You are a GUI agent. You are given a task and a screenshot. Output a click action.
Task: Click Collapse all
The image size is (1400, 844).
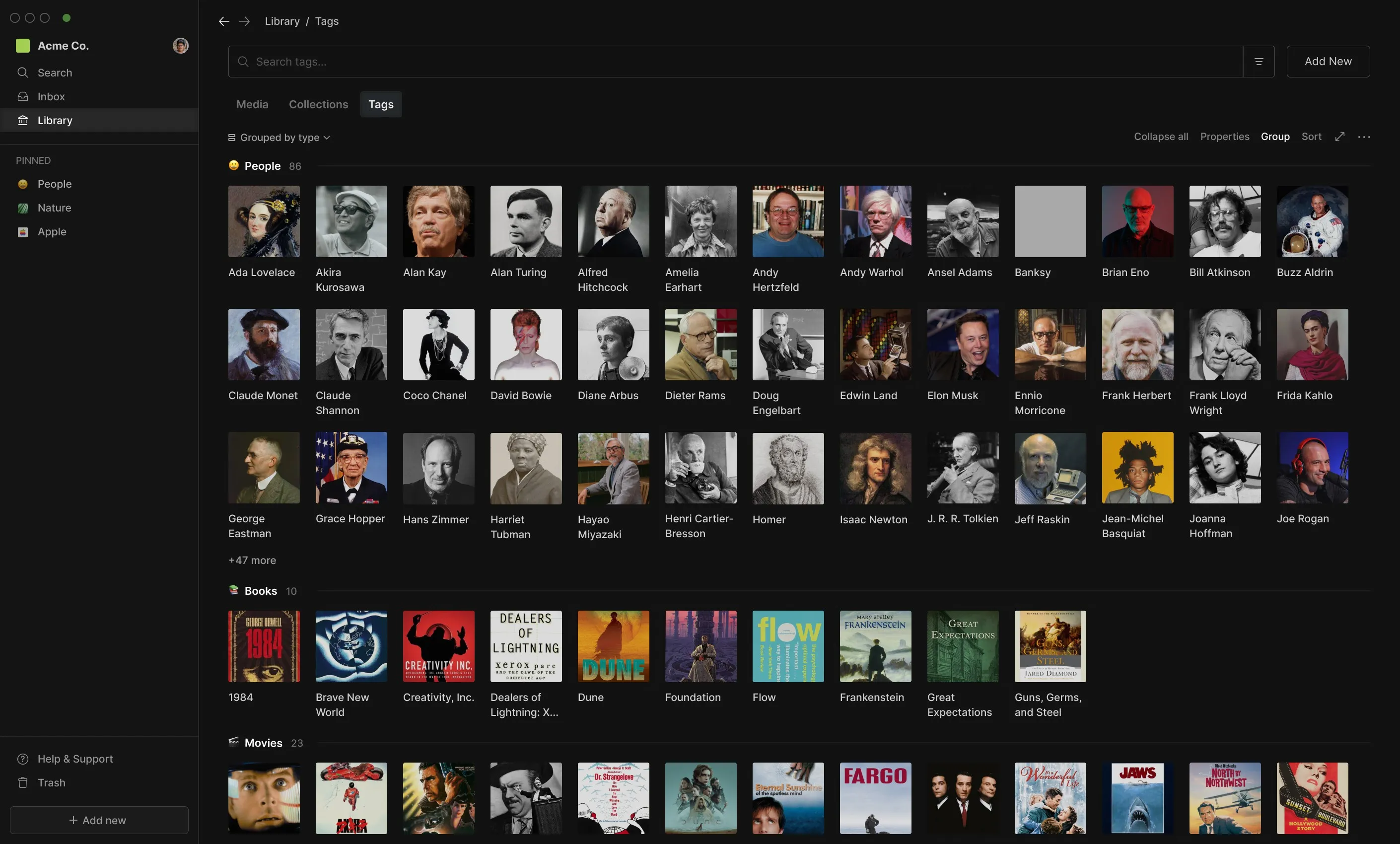[1161, 137]
